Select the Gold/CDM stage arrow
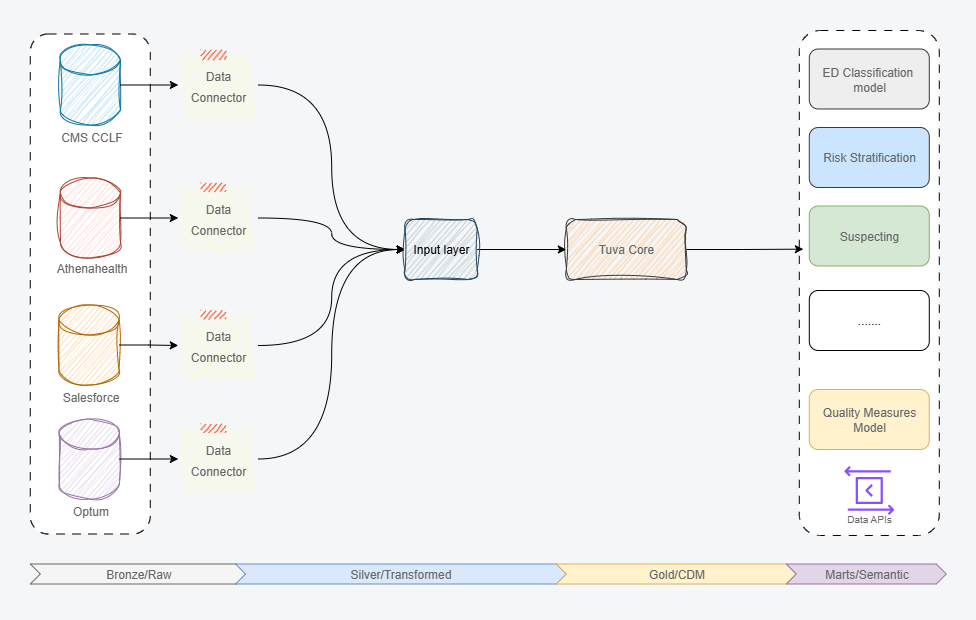 tap(674, 574)
